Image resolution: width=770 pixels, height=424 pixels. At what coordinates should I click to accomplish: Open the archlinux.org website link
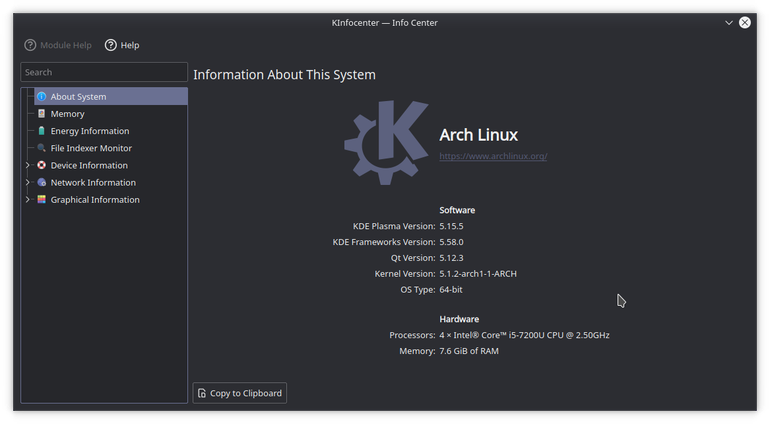point(493,156)
